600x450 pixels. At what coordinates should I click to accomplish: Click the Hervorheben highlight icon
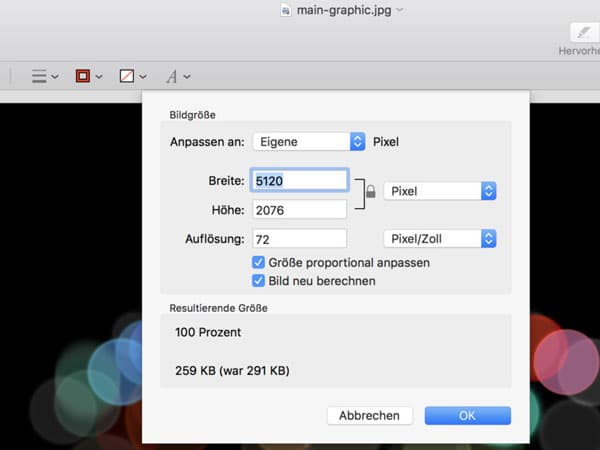click(583, 33)
